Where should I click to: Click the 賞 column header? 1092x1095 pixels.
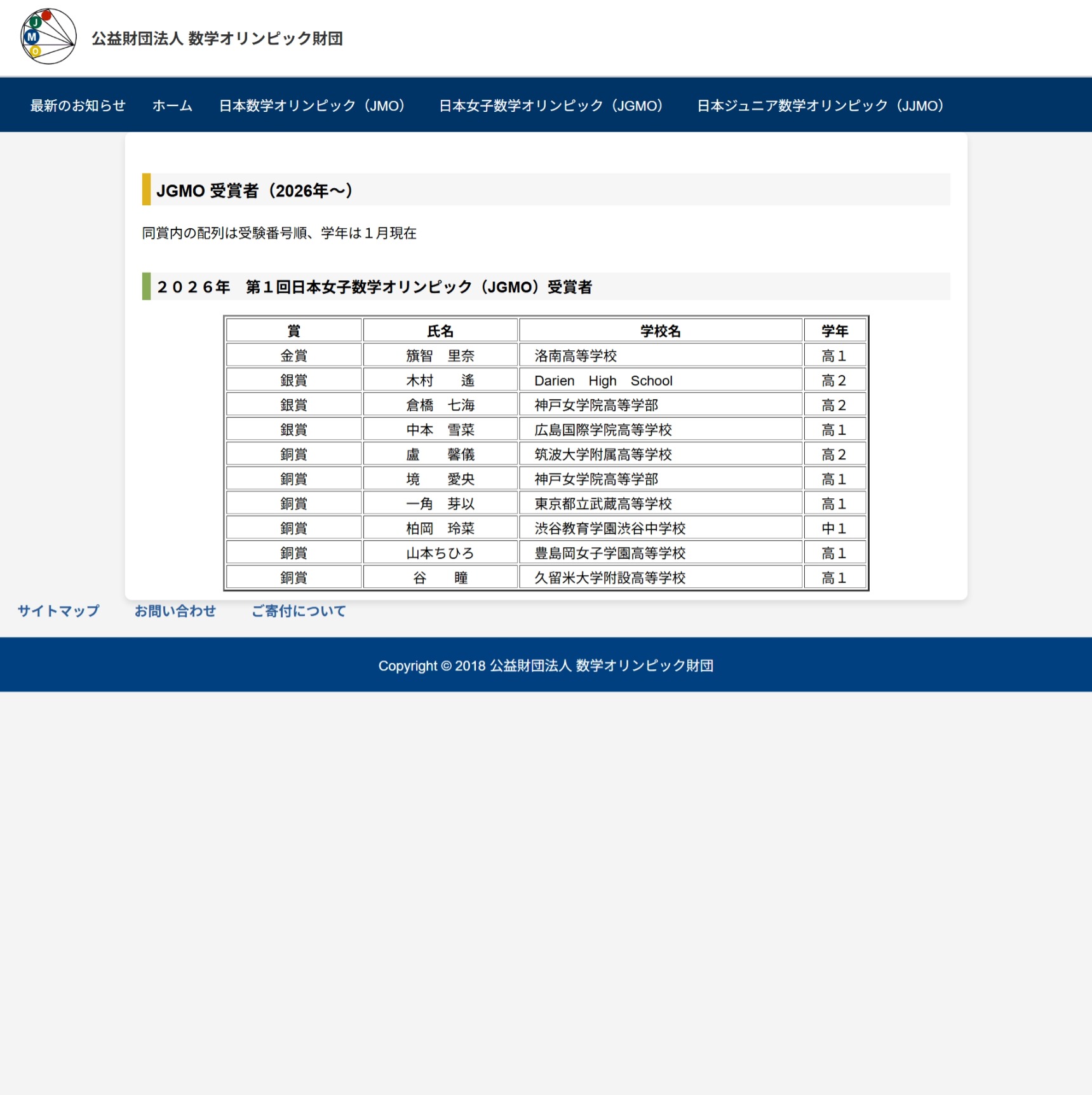(293, 331)
